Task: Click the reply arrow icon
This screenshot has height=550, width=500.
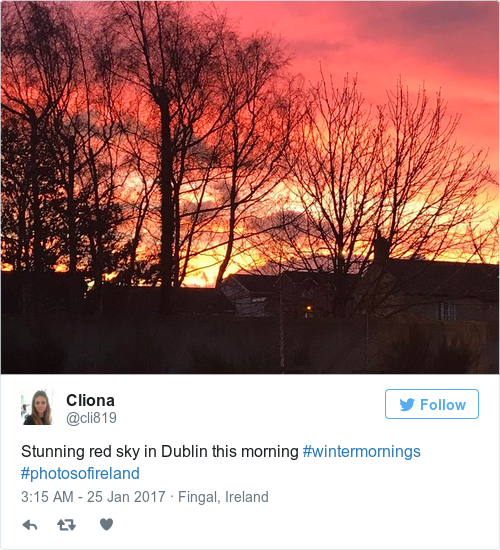Action: click(30, 525)
